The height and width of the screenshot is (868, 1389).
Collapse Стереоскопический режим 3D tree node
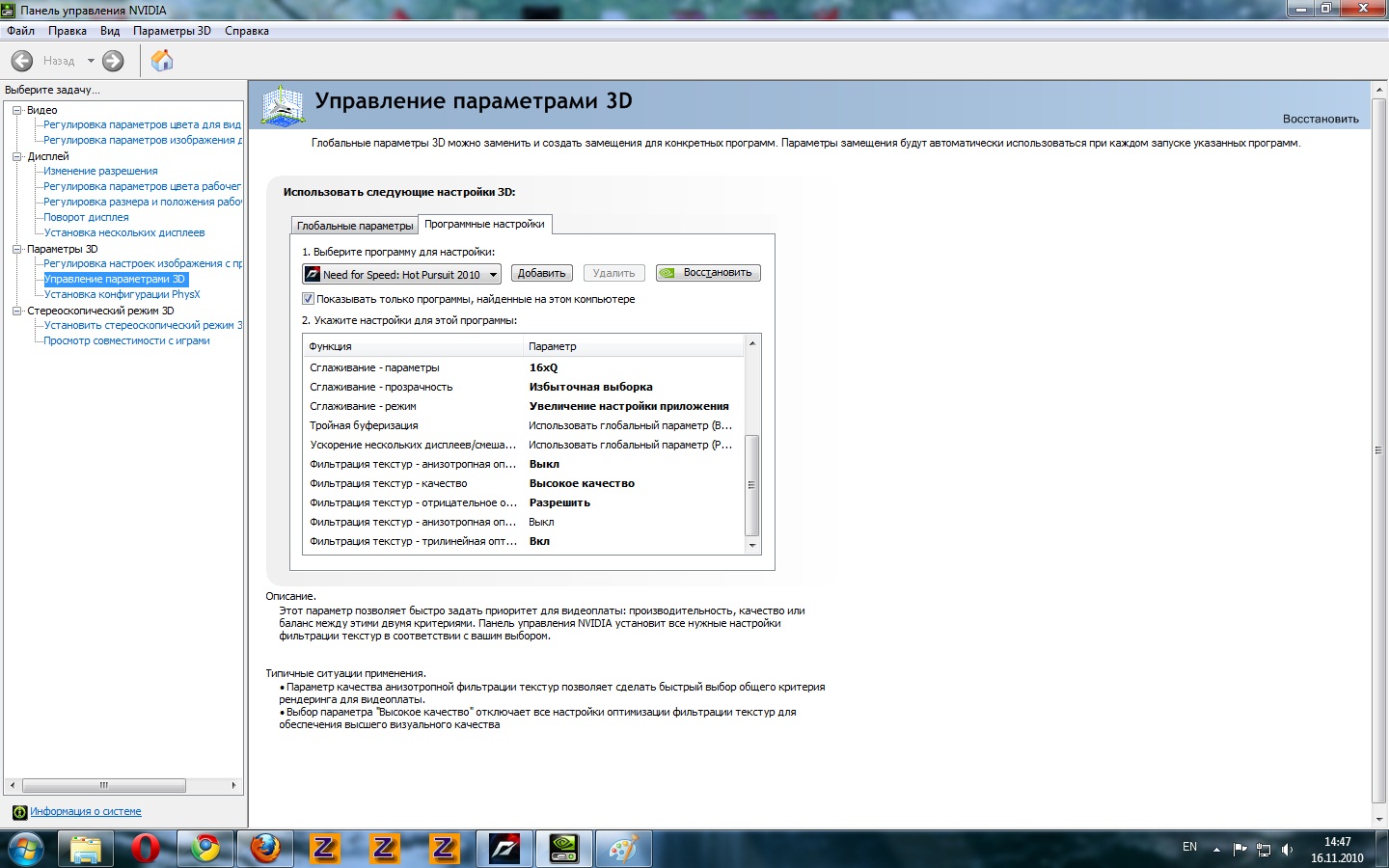coord(17,311)
